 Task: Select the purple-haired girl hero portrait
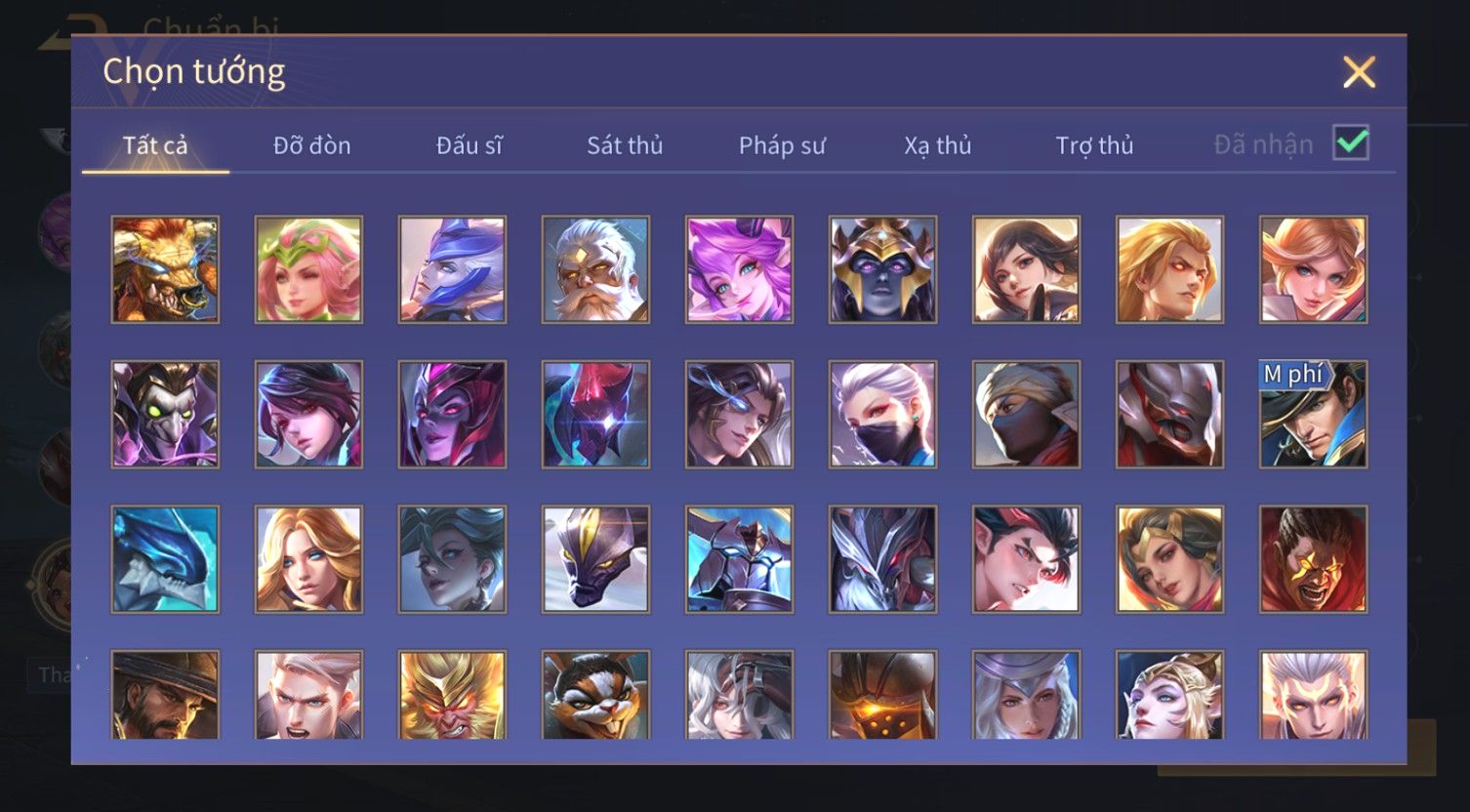[739, 269]
